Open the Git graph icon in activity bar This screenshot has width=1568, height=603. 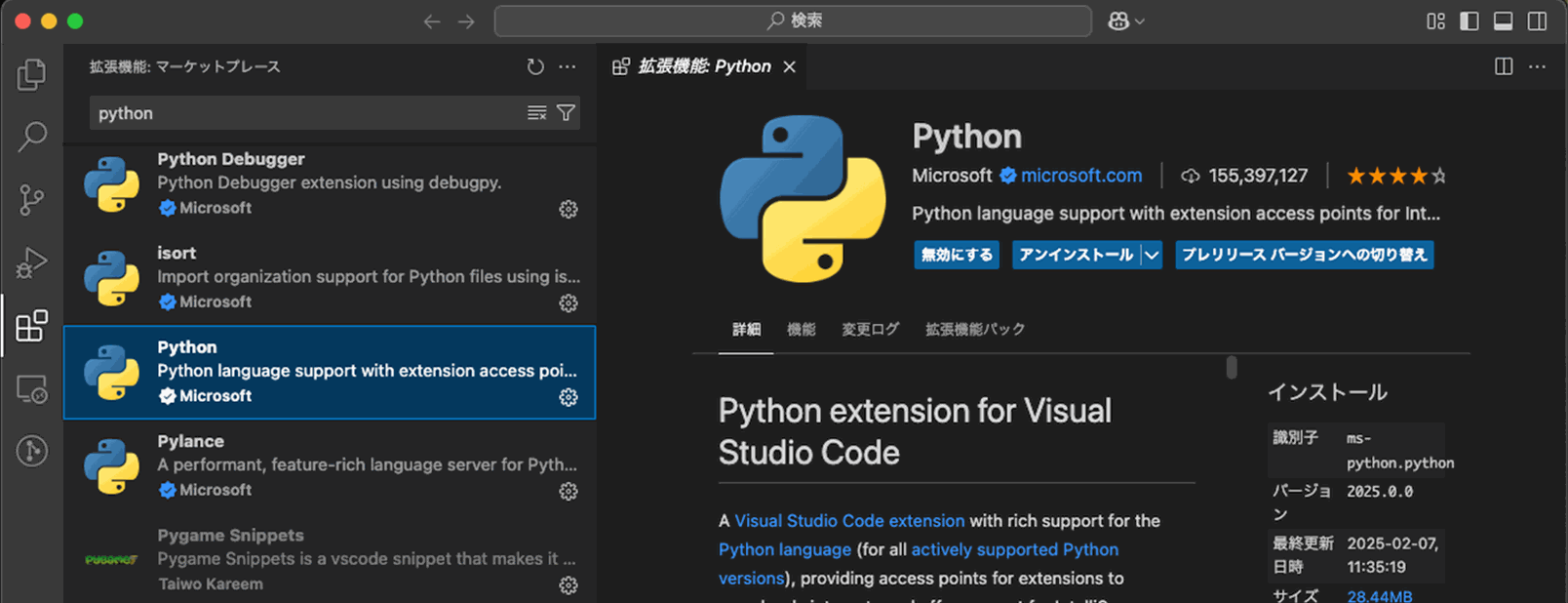point(31,451)
